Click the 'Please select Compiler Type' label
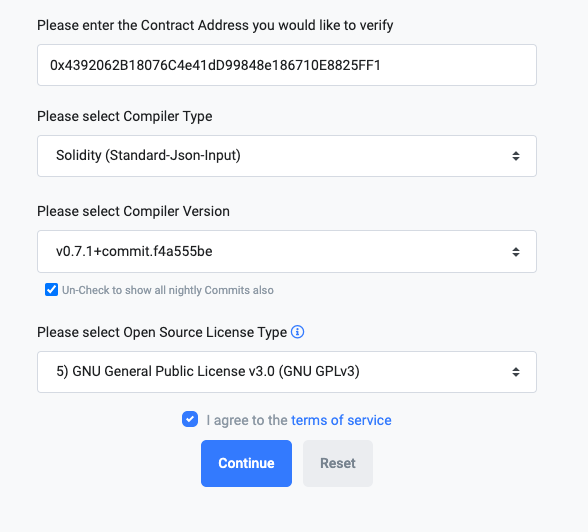The image size is (588, 532). pos(124,116)
